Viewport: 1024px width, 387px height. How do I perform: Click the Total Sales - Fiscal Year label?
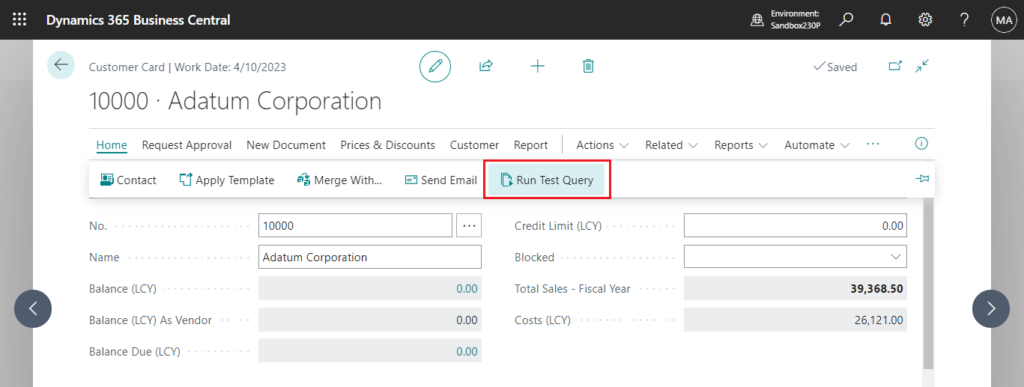(572, 288)
